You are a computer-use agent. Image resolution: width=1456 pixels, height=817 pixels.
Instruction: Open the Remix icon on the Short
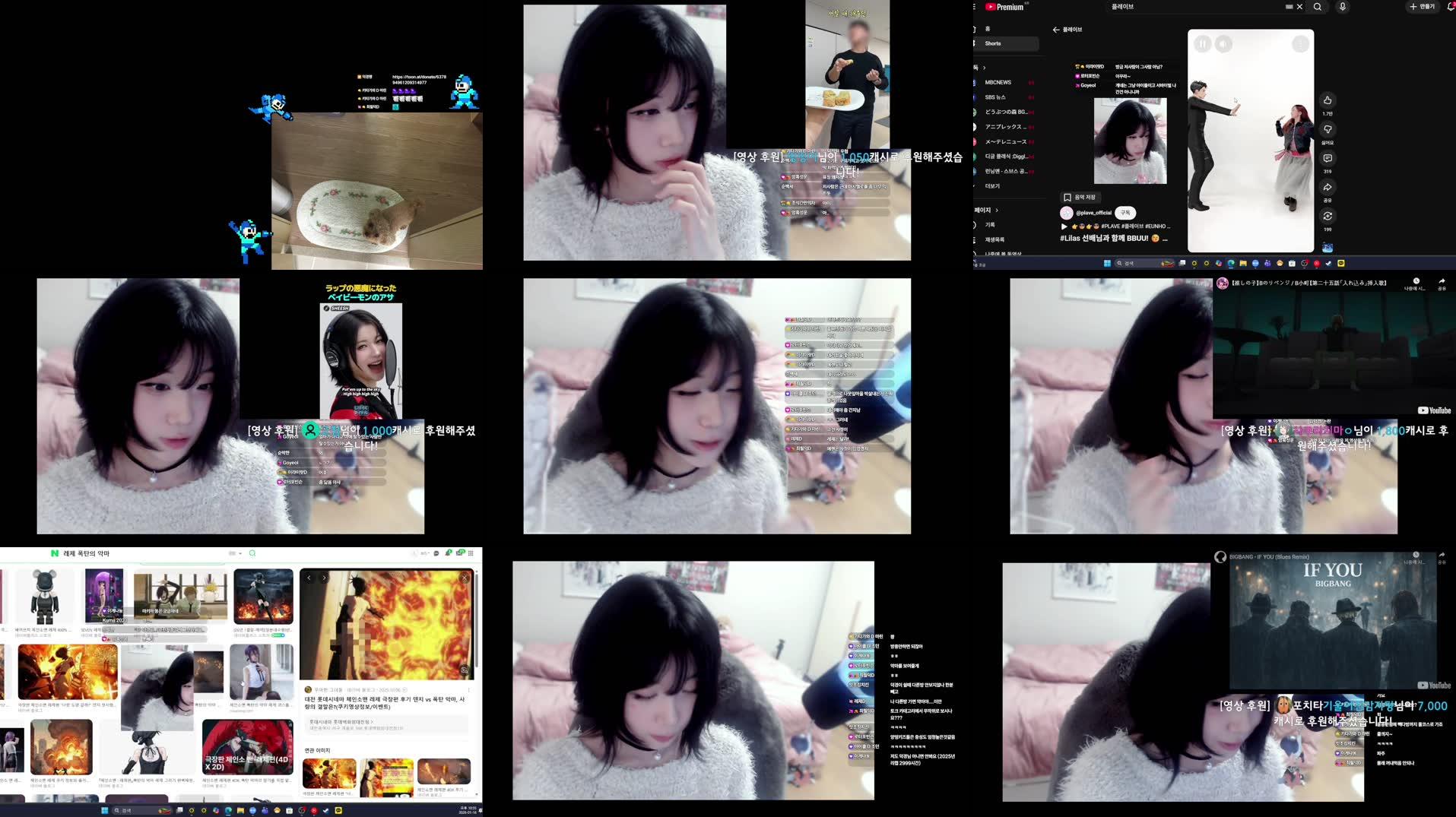(1328, 216)
